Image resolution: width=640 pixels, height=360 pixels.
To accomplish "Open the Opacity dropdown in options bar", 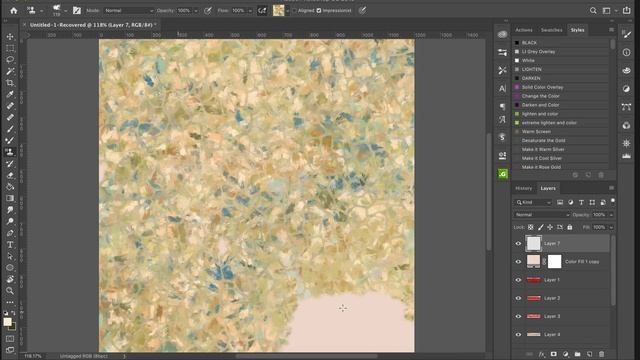I will [x=196, y=11].
